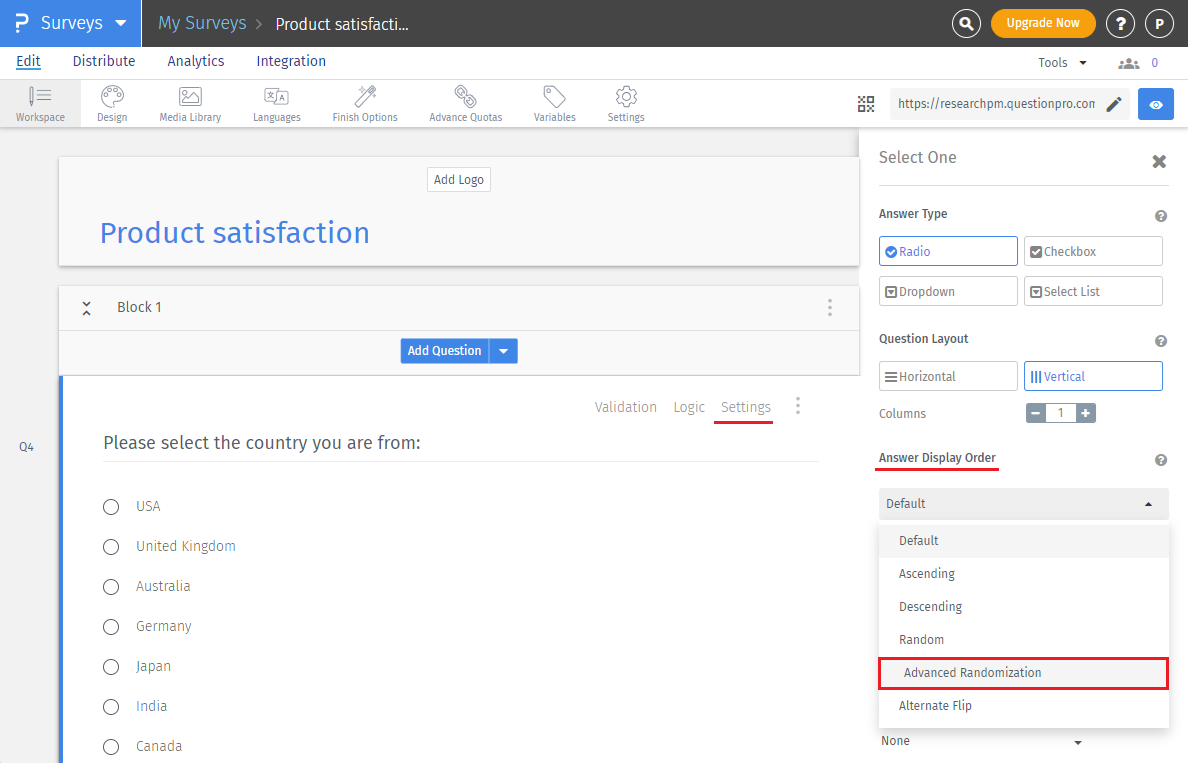Expand the Add Question dropdown arrow
1188x763 pixels.
point(504,351)
